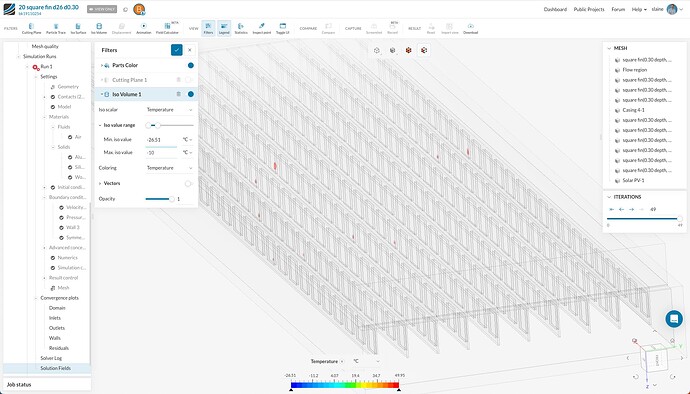Screen dimensions: 690x394
Task: Expand the Job status panel
Action: (47, 384)
